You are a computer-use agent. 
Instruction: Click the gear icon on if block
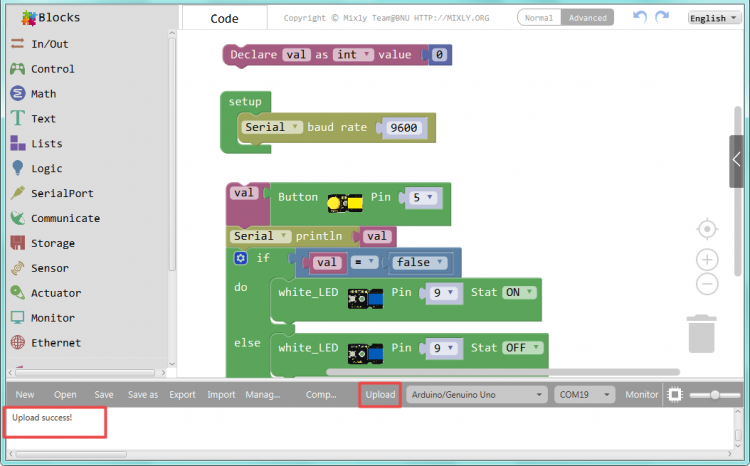click(240, 258)
